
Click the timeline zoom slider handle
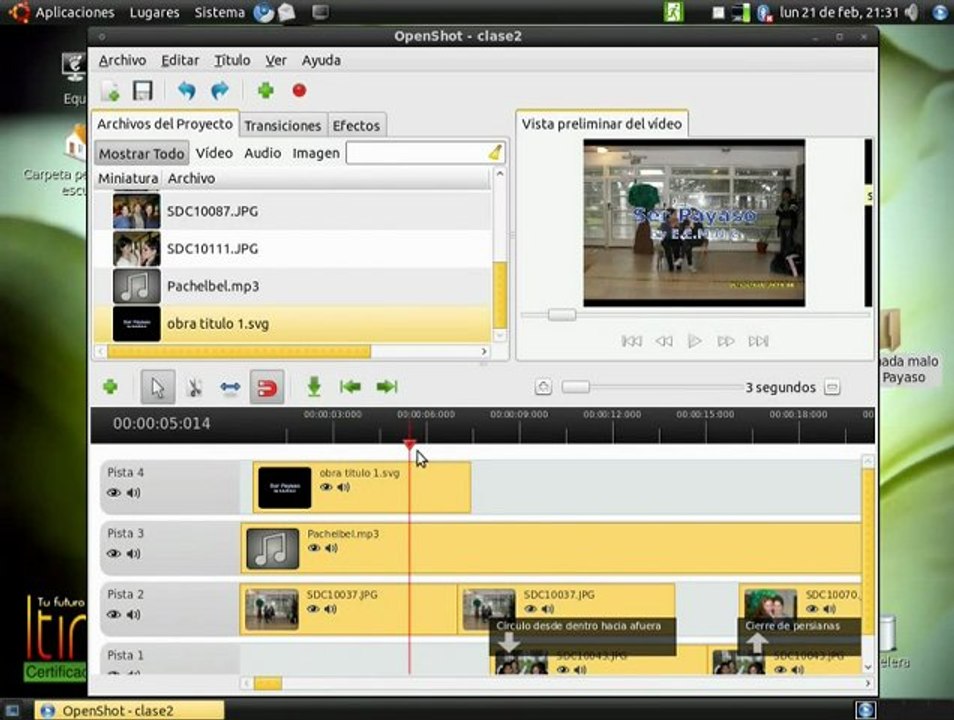(576, 387)
